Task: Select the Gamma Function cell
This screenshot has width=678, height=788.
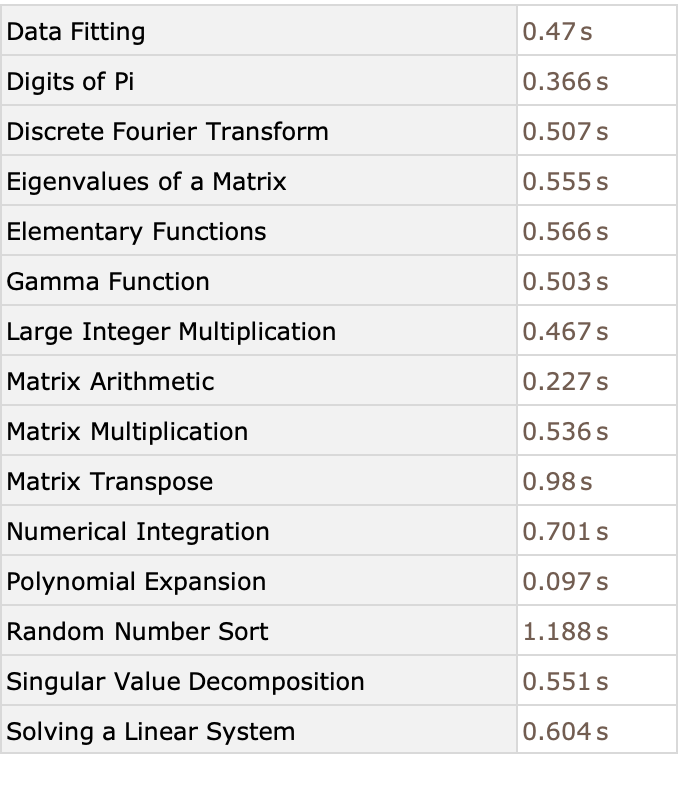Action: pyautogui.click(x=108, y=282)
